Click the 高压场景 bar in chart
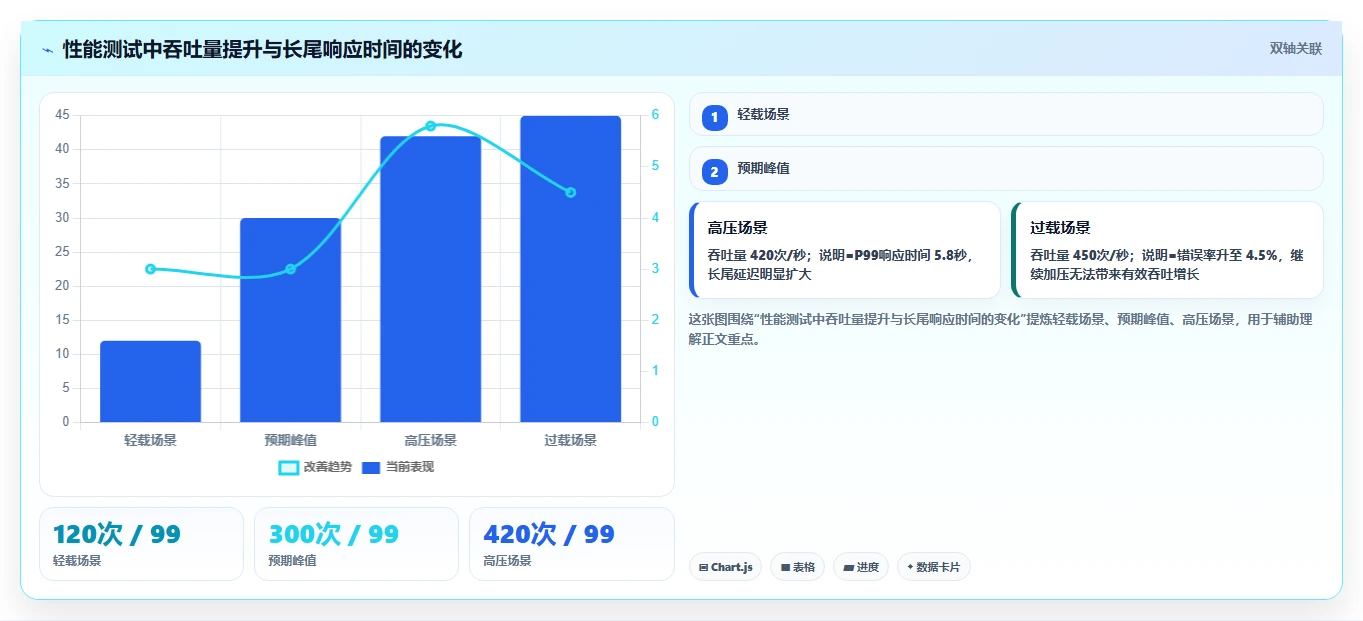 click(x=430, y=279)
